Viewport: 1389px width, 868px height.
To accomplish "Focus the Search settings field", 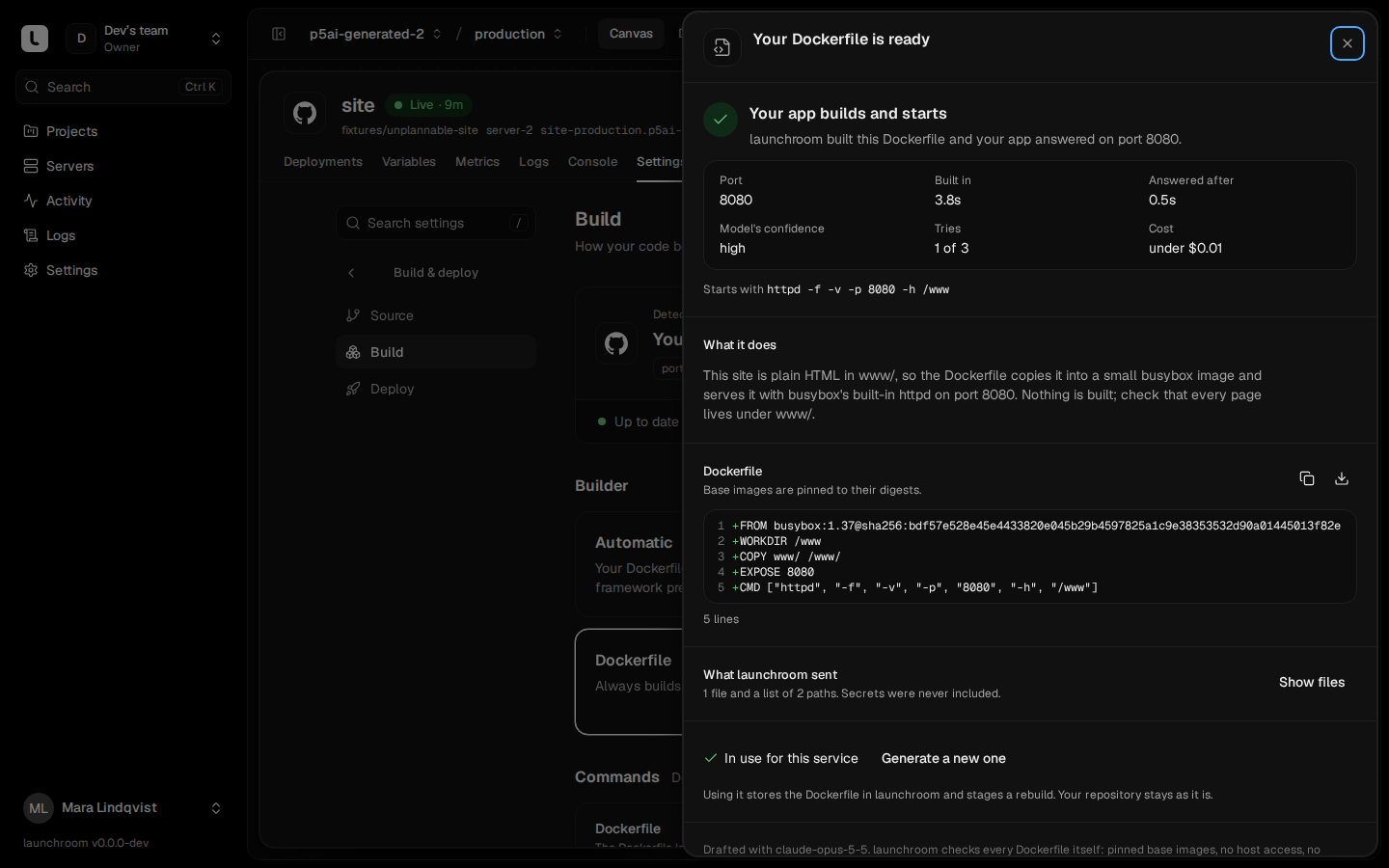I will [436, 223].
